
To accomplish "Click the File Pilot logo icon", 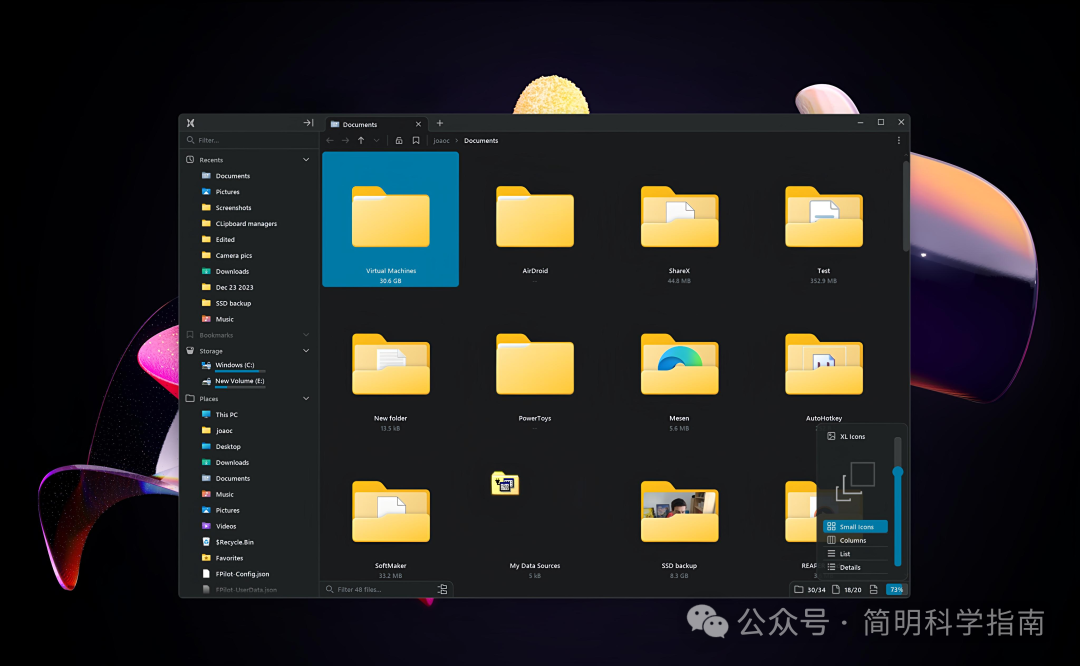I will [190, 123].
